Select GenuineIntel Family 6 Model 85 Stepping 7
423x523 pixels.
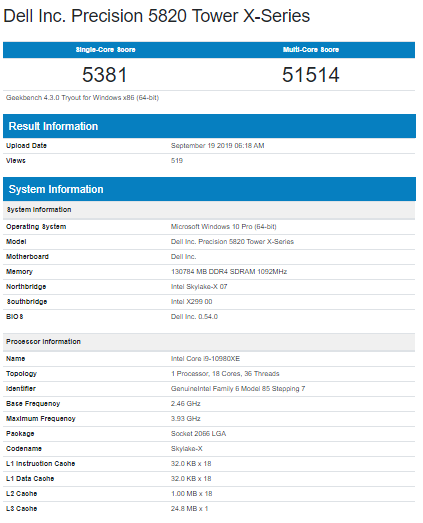tap(238, 389)
